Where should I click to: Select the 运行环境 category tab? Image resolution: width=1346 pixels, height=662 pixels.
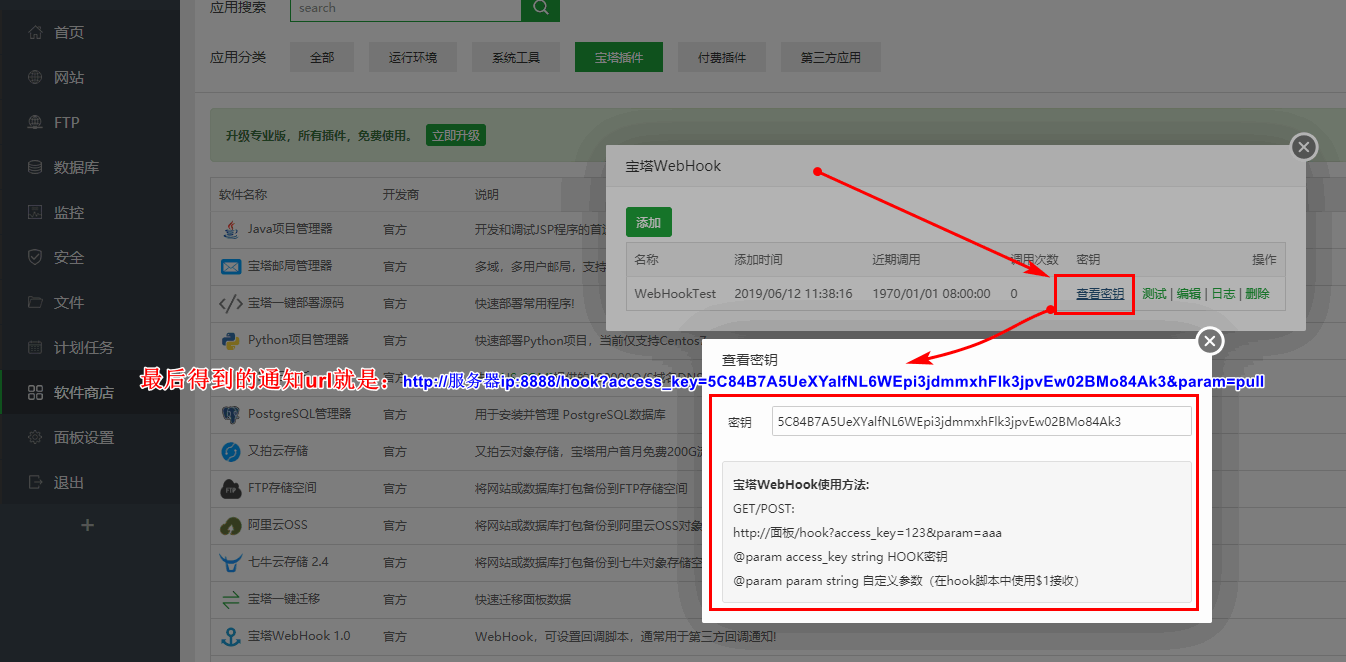[413, 58]
